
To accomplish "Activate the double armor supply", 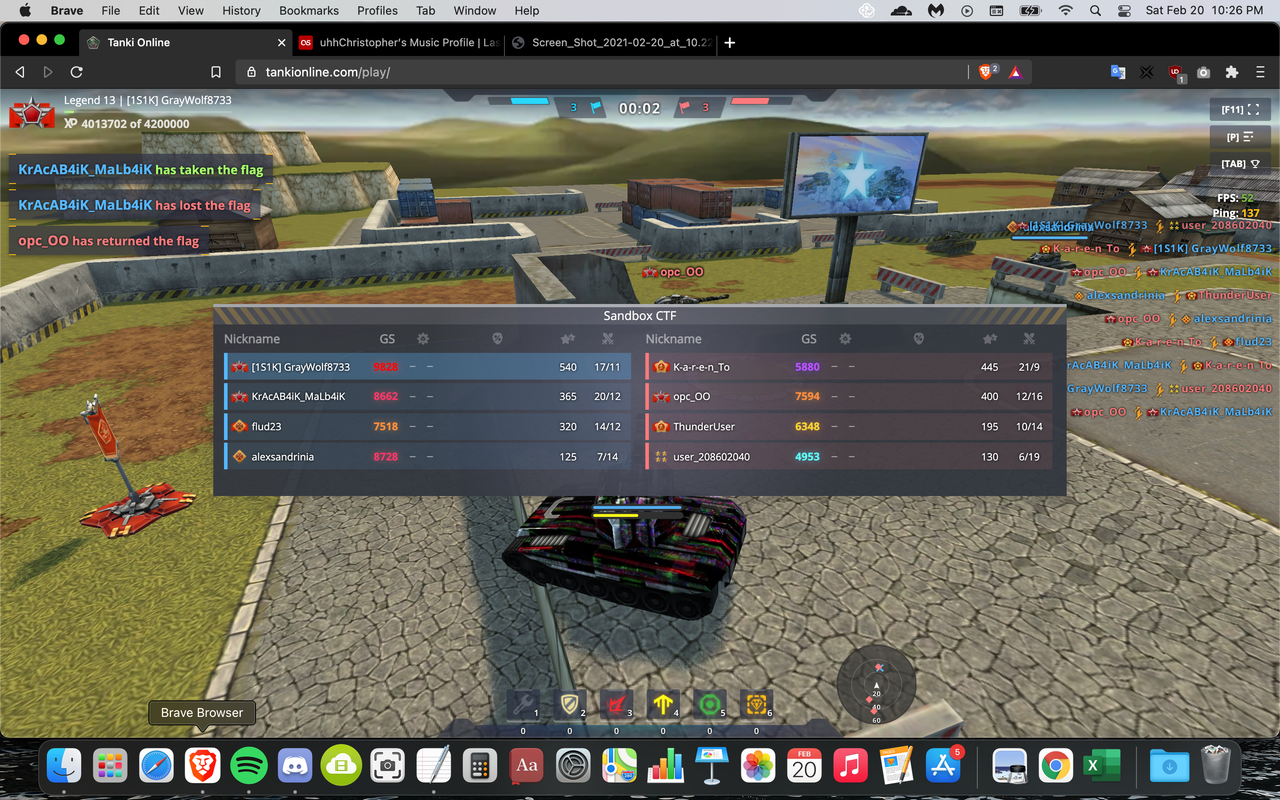I will tap(570, 704).
